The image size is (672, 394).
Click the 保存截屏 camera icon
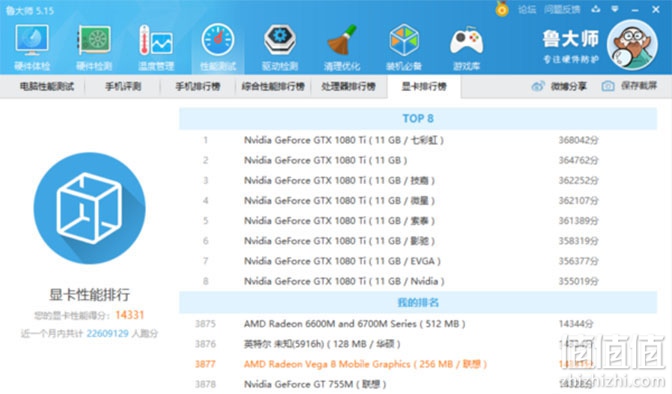(x=608, y=86)
